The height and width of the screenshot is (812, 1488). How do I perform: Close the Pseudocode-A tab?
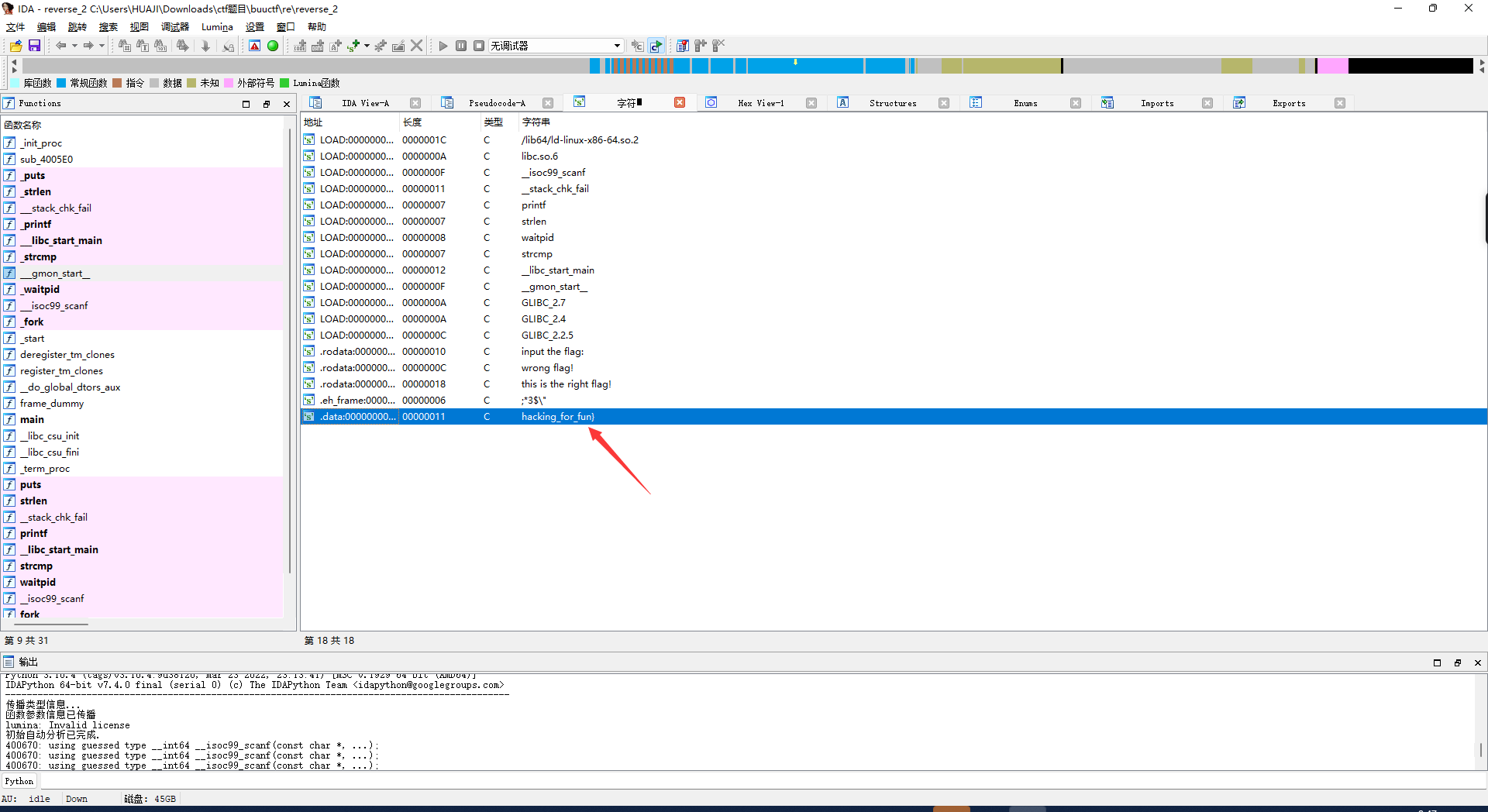point(548,103)
